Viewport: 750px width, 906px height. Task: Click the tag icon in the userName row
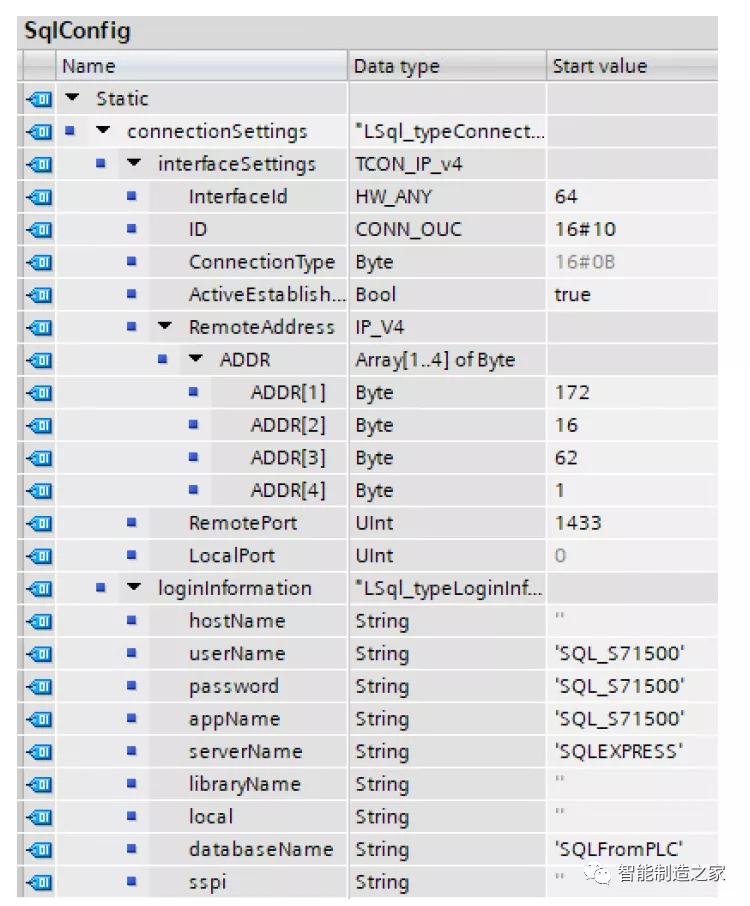[x=39, y=654]
